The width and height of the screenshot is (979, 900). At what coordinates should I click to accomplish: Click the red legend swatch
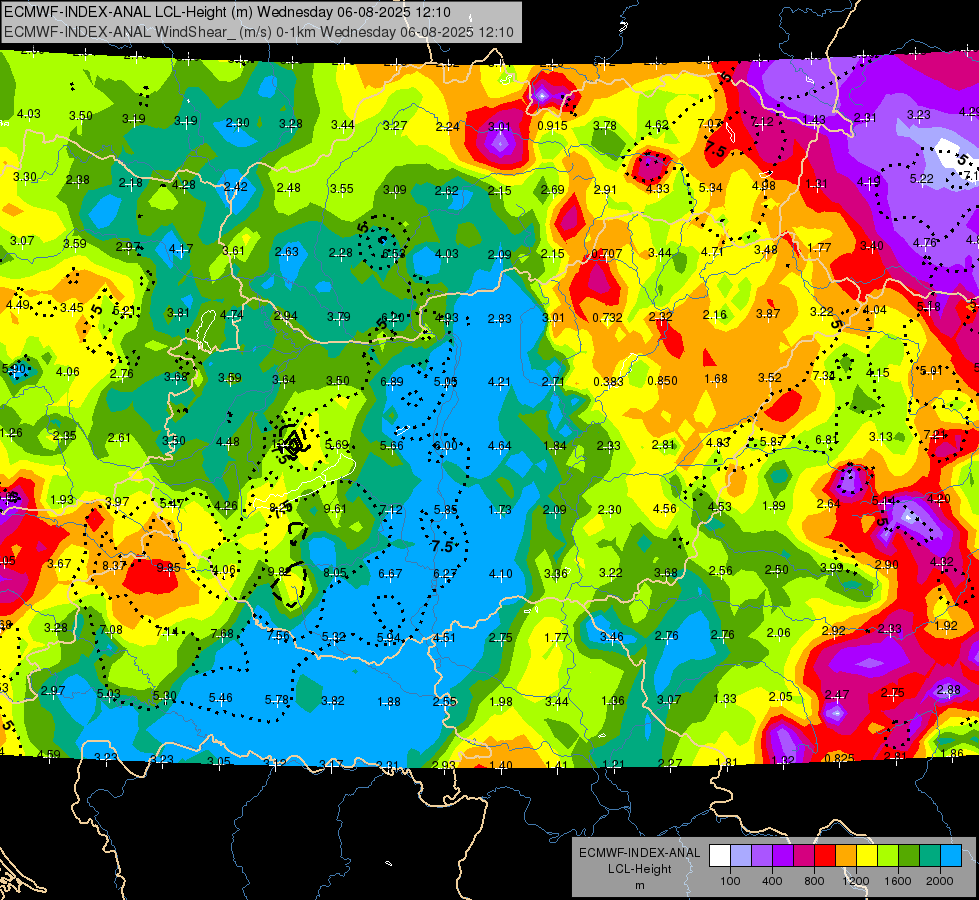(x=825, y=856)
